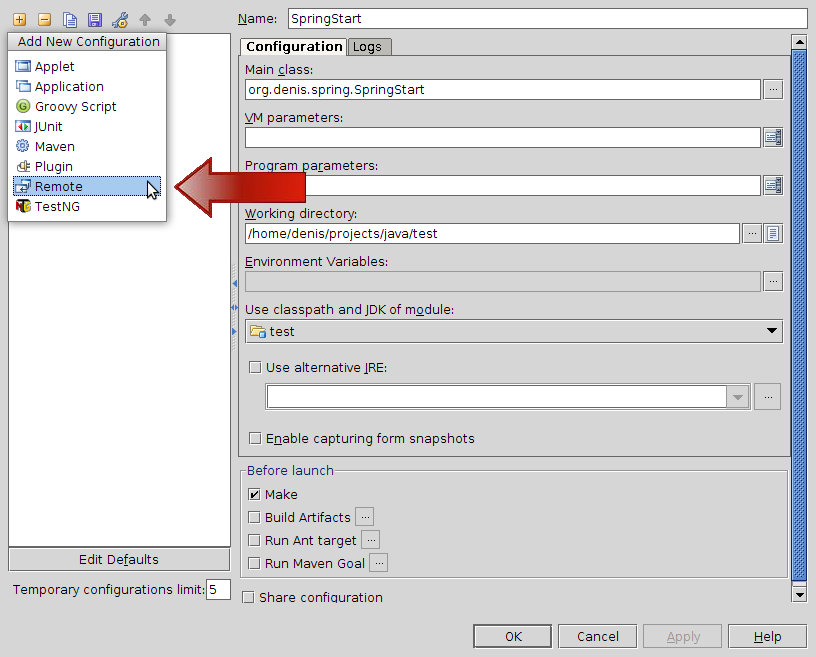
Task: Click the Apply button
Action: (683, 636)
